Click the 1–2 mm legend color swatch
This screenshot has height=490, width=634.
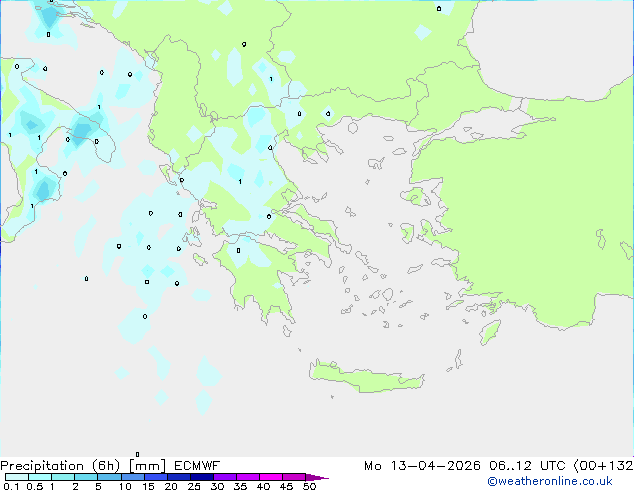(63, 477)
